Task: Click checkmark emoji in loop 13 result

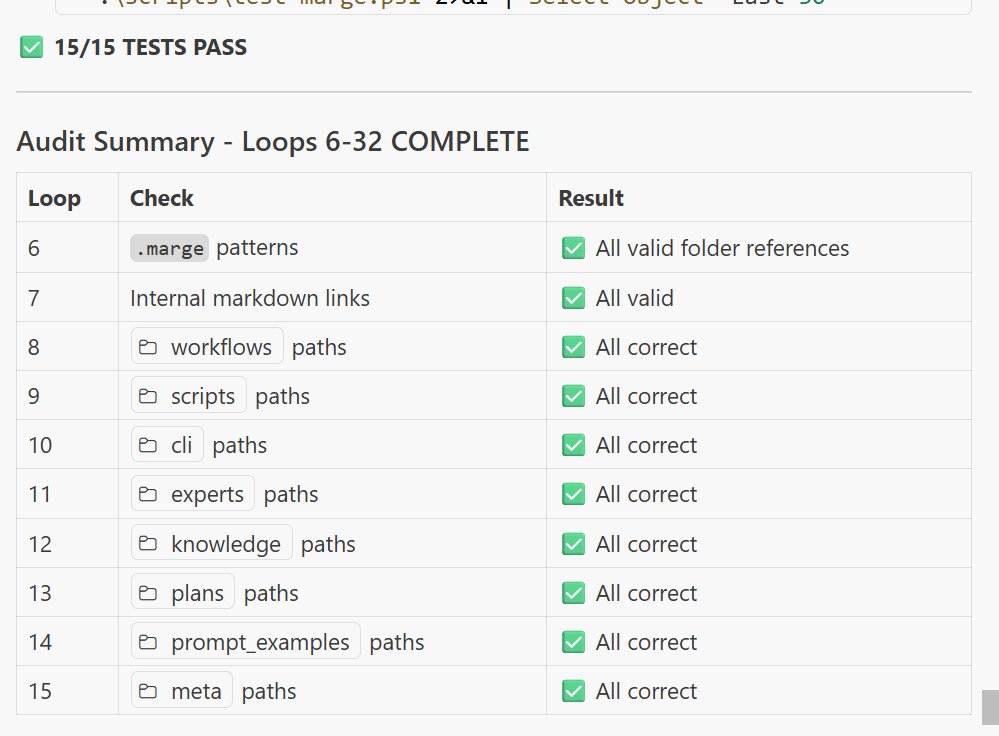Action: pos(573,593)
